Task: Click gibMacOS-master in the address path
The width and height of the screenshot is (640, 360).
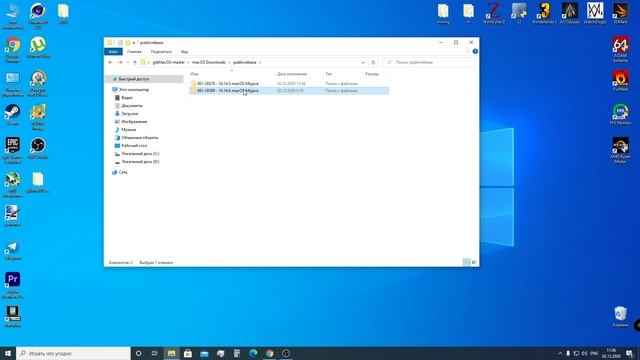Action: click(169, 62)
